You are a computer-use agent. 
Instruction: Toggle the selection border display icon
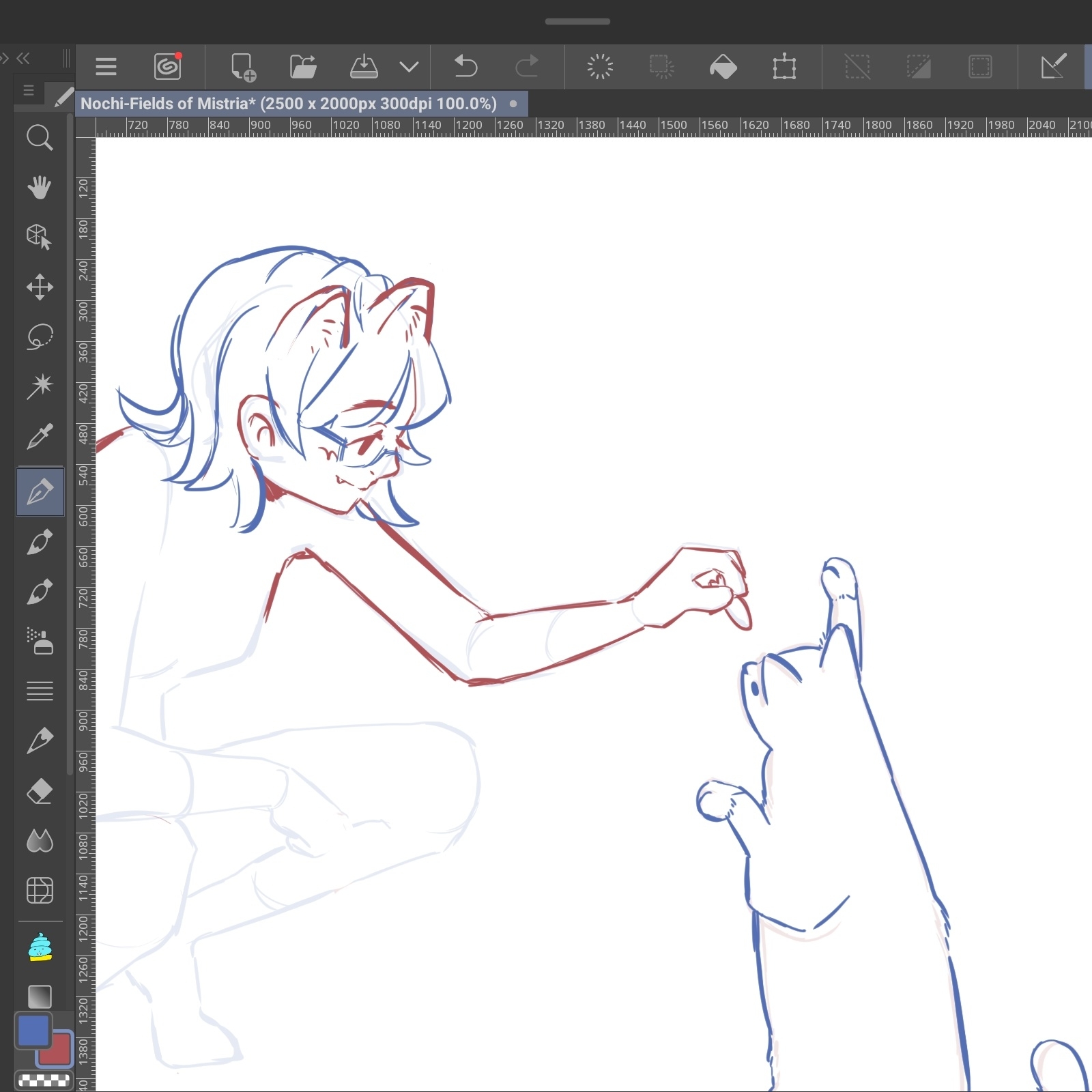[x=979, y=67]
